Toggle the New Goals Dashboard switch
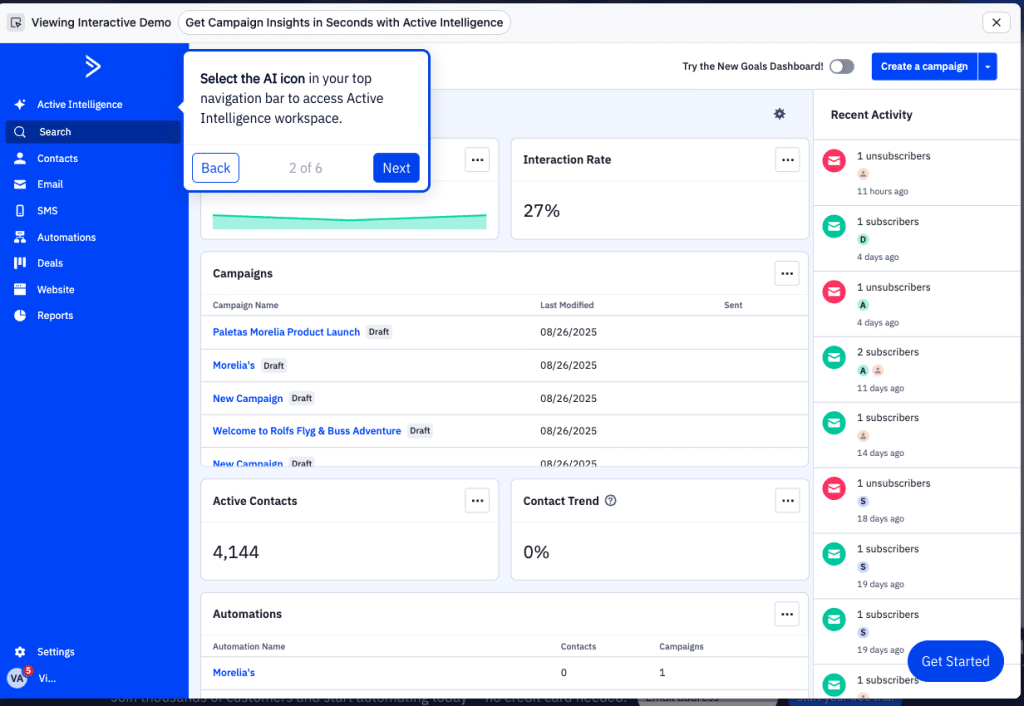The image size is (1024, 706). tap(842, 67)
